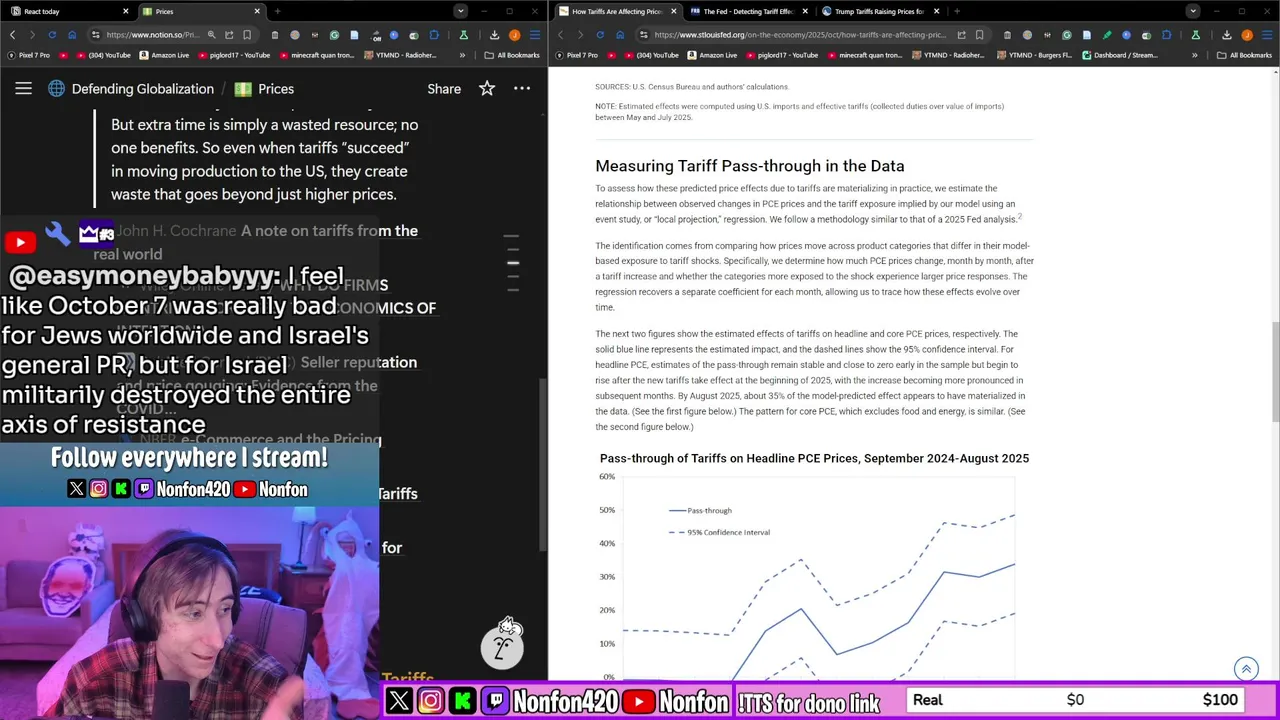Open browser menu in right window

coord(1266,34)
